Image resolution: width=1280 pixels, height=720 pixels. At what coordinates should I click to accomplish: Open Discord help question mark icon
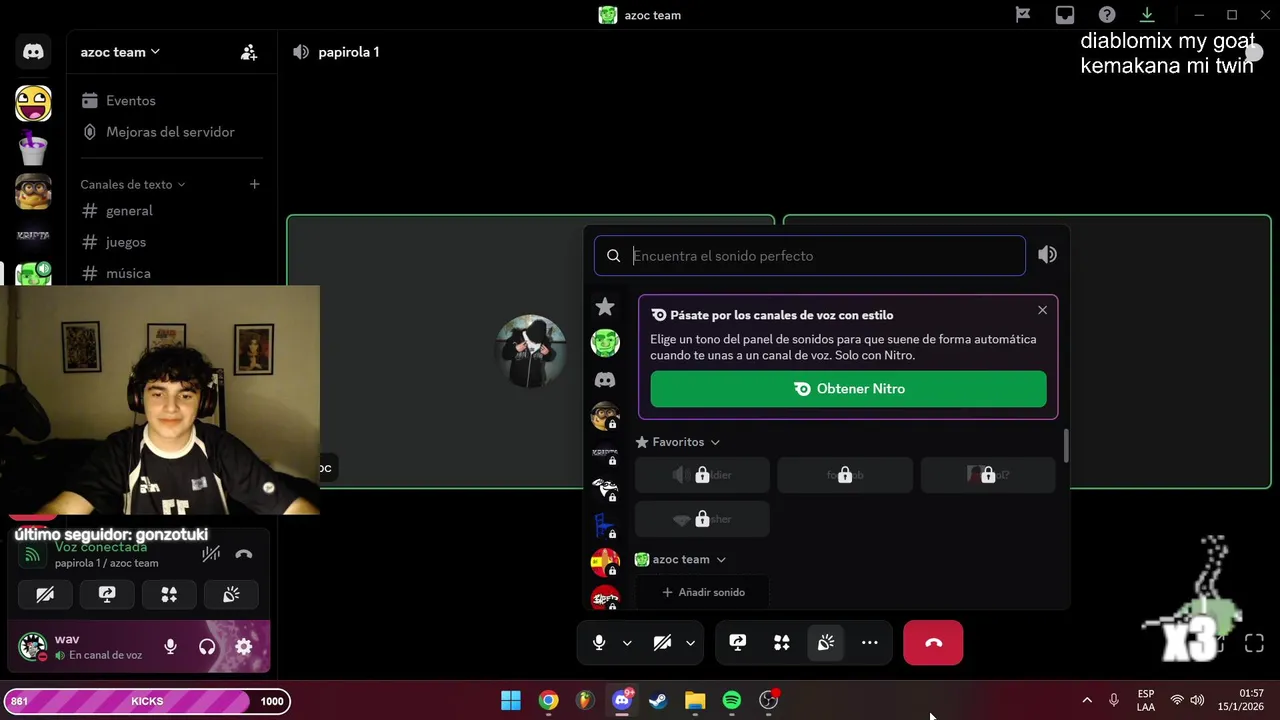1107,15
